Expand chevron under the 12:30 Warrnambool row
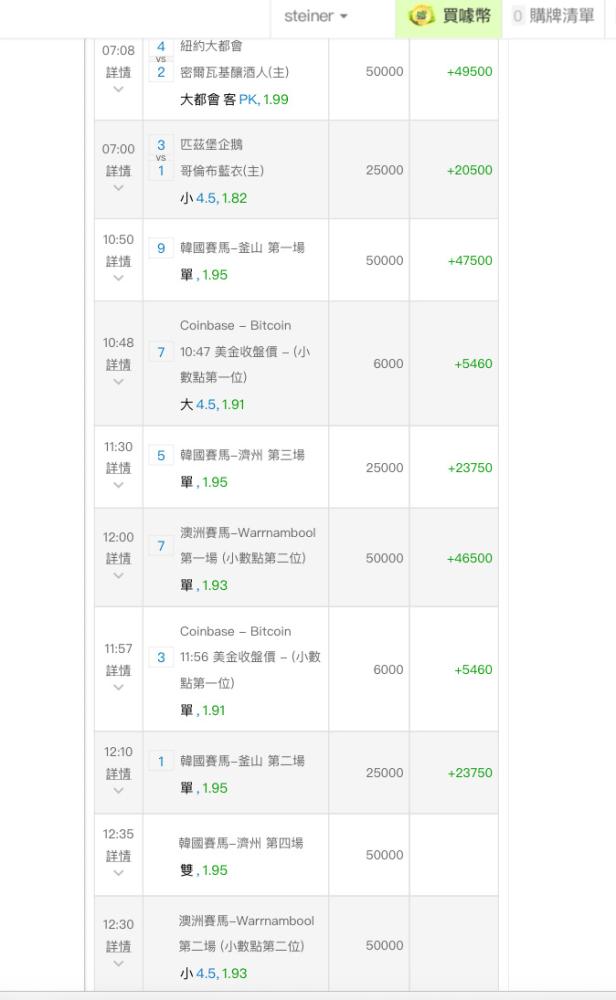616x1000 pixels. click(118, 963)
